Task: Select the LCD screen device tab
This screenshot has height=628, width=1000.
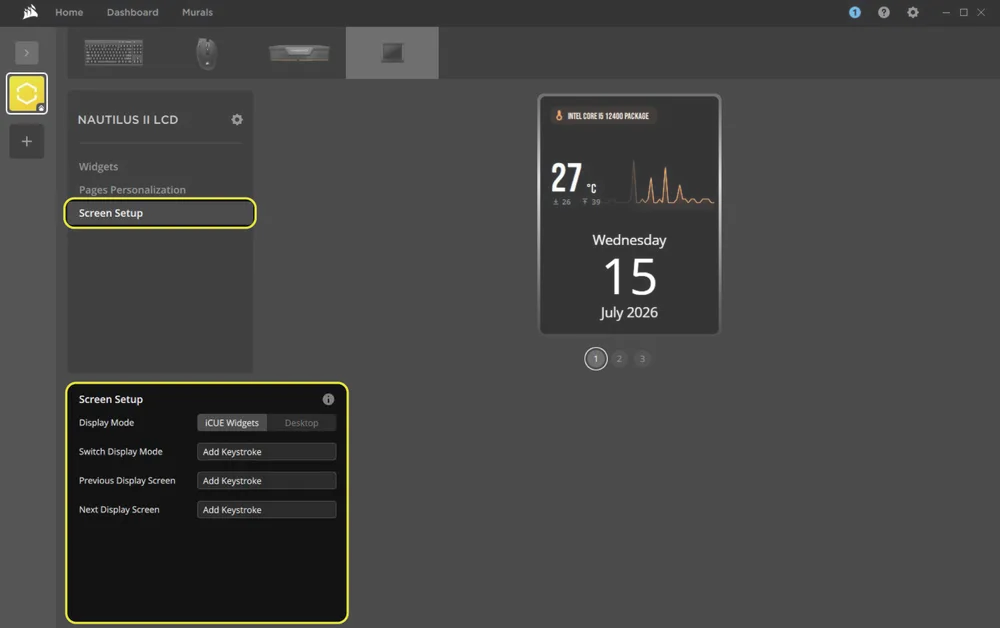Action: click(392, 53)
